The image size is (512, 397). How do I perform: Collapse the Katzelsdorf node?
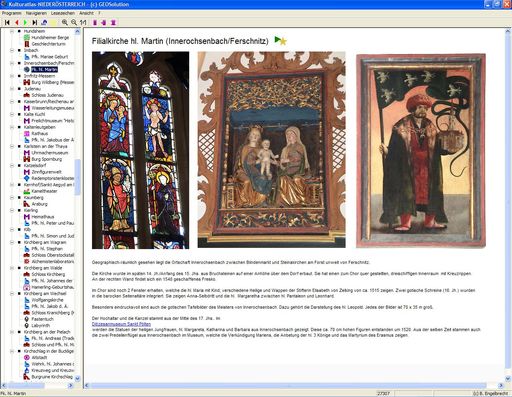click(x=12, y=165)
